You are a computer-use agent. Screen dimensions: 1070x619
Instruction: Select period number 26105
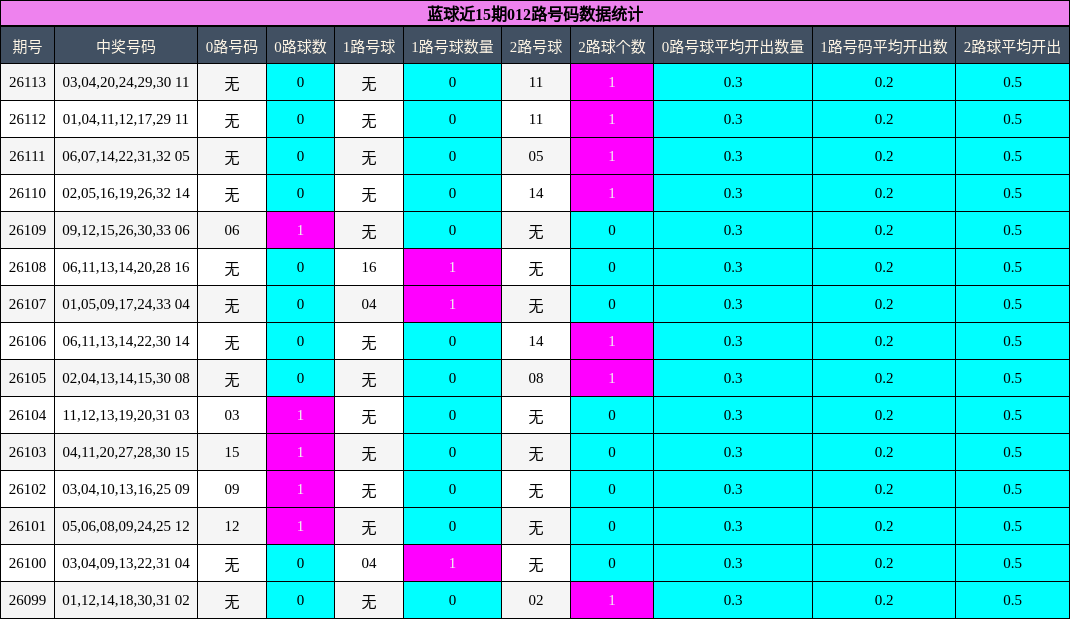[27, 378]
